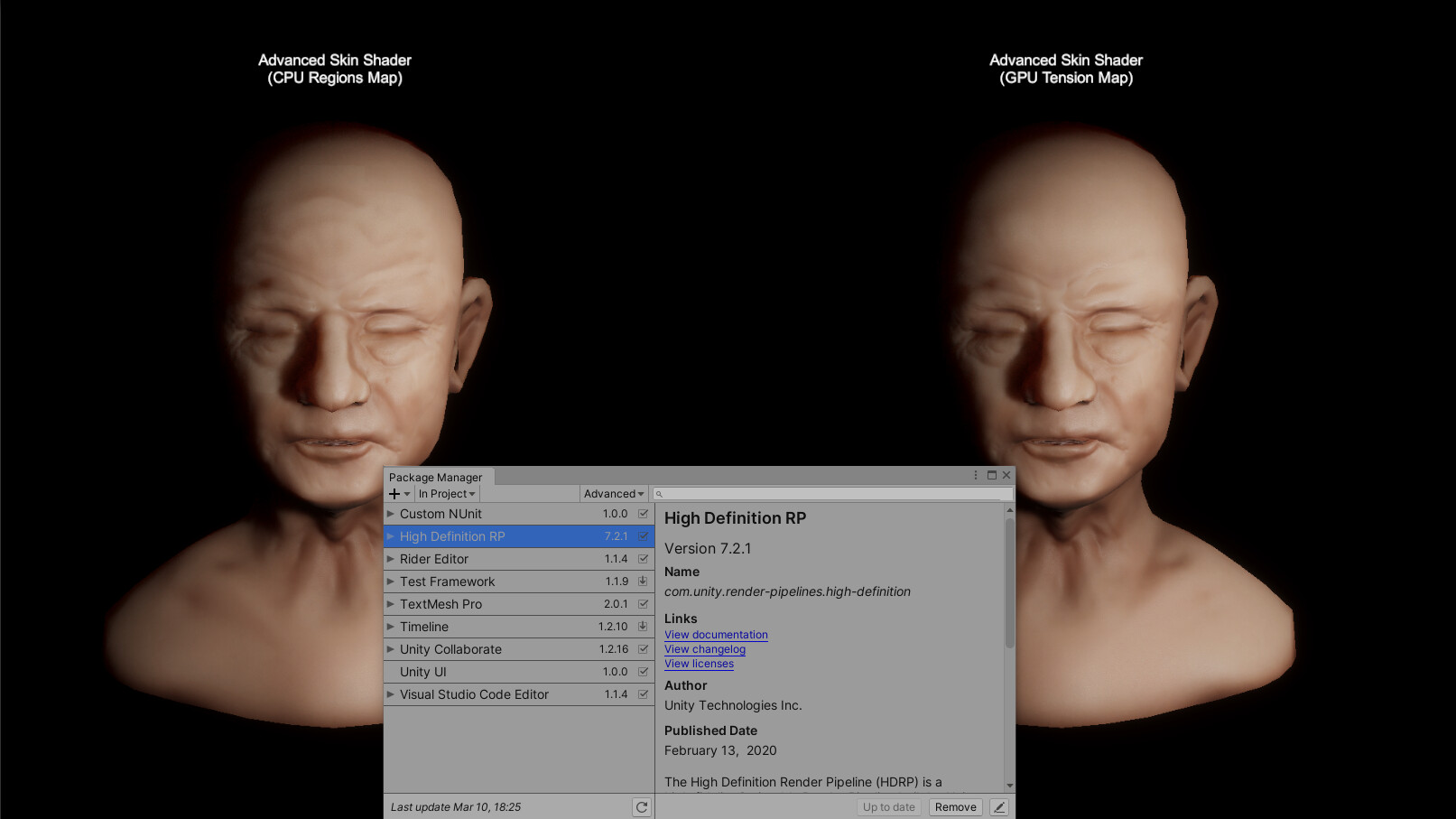This screenshot has height=819, width=1456.
Task: Click the pencil edit icon near Remove button
Action: tap(998, 806)
